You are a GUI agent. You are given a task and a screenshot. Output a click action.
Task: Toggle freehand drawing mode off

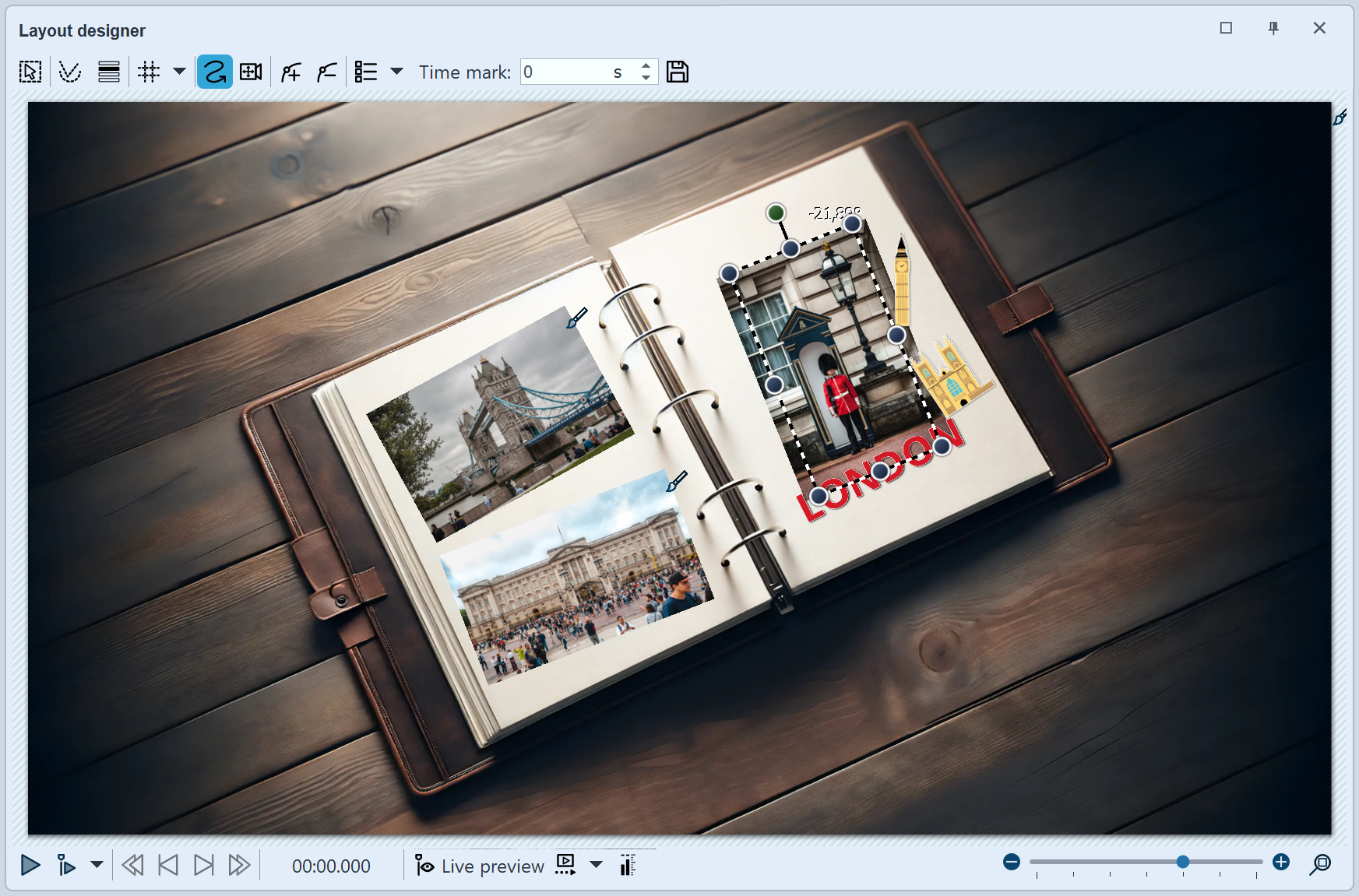(x=214, y=72)
